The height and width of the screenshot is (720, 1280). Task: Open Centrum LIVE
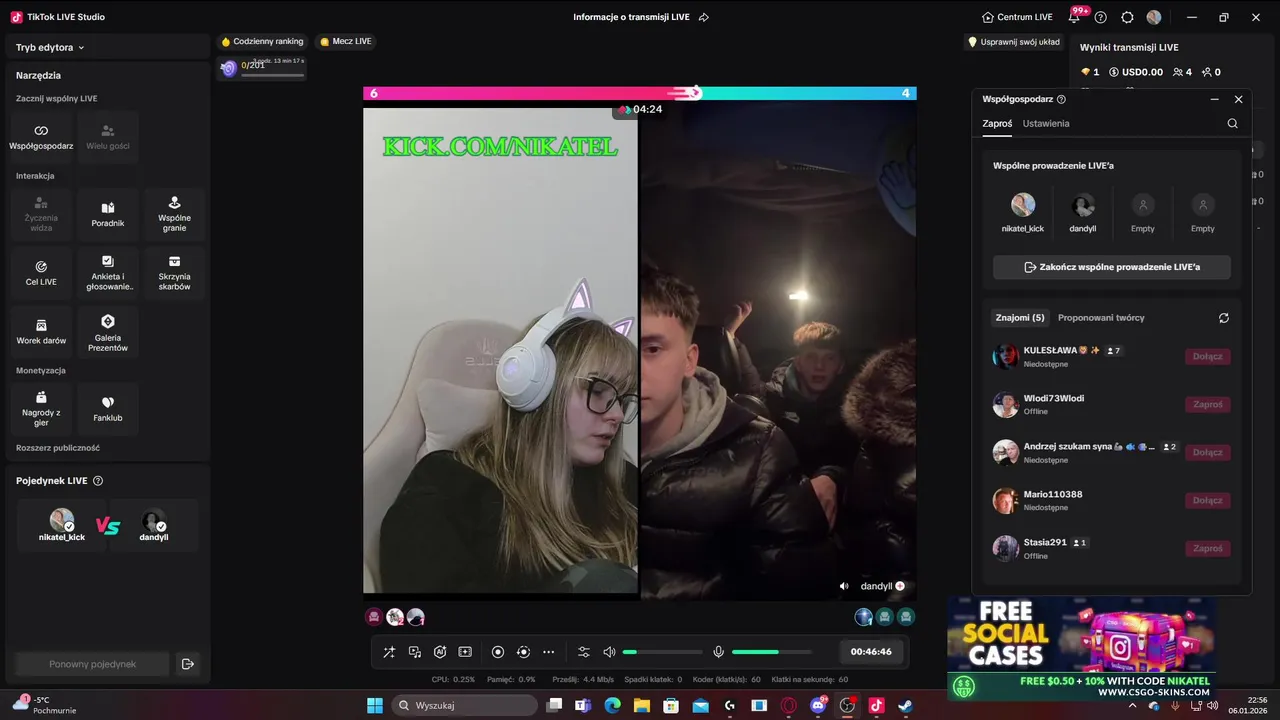pos(1017,17)
